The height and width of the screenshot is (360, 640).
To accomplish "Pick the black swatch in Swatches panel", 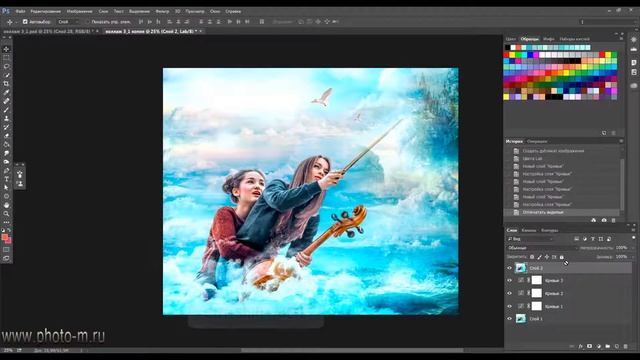I will tap(507, 47).
